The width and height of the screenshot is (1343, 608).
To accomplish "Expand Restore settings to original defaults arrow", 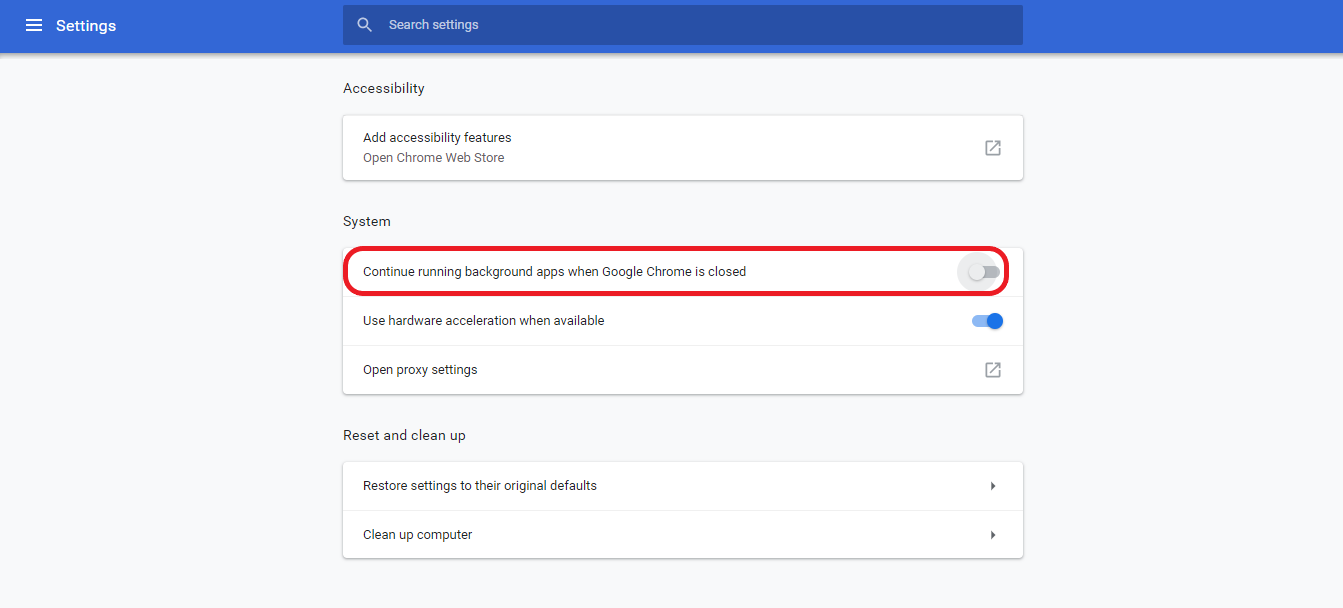I will [x=993, y=486].
